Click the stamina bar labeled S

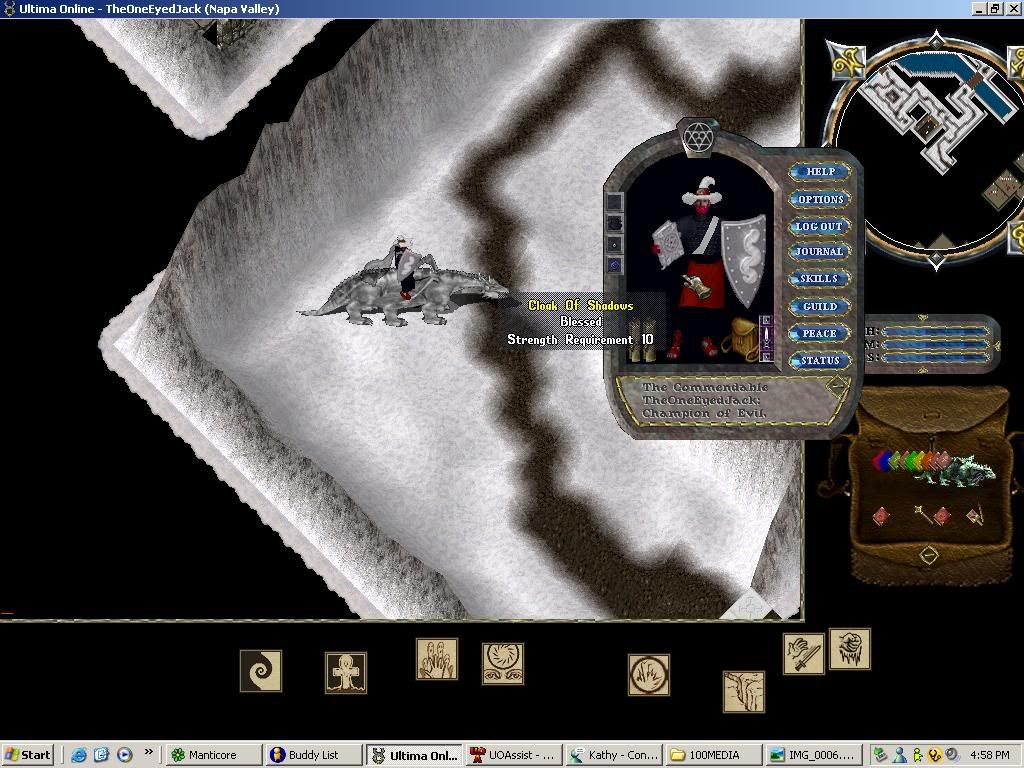pos(934,358)
